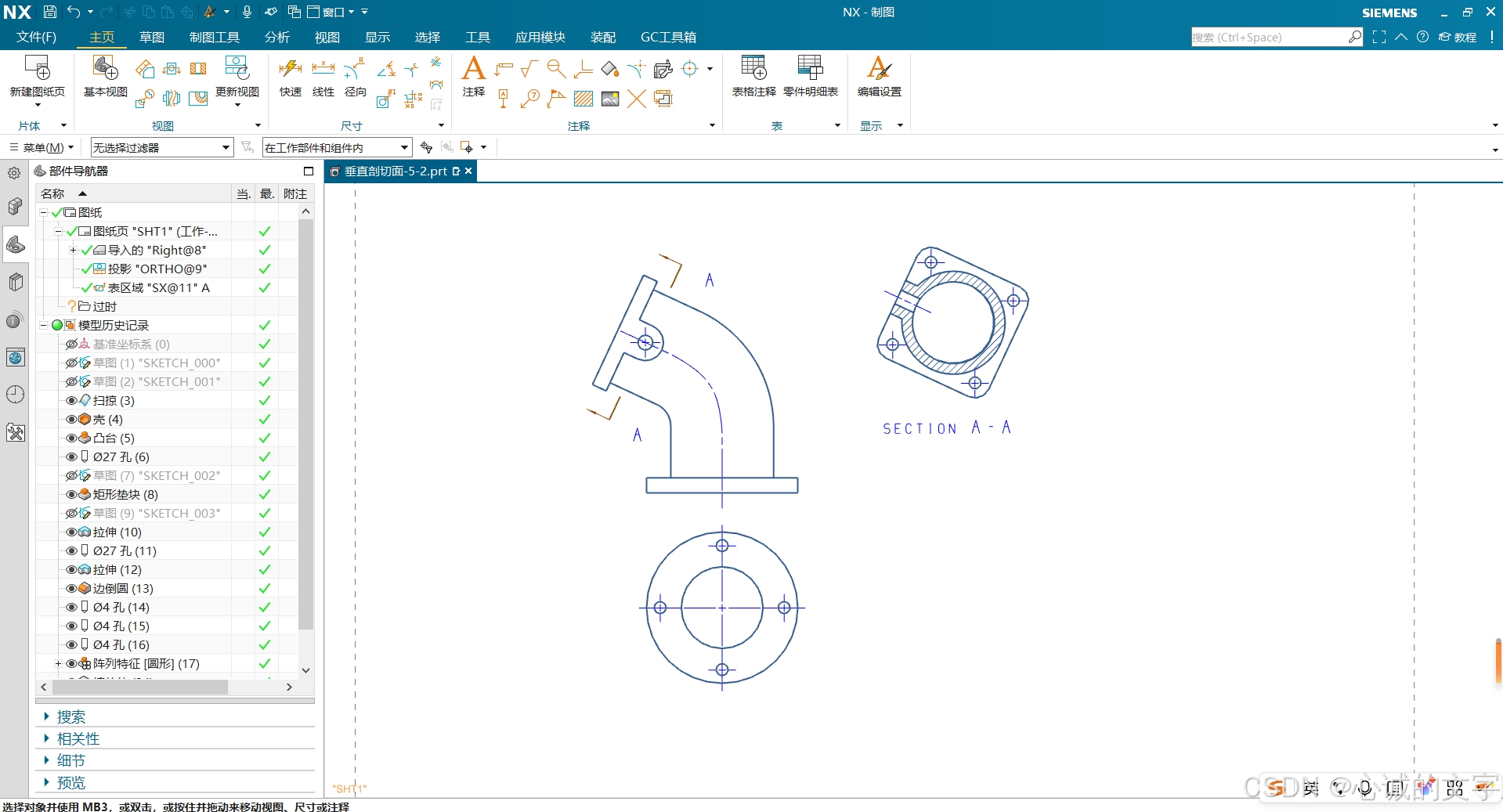Open the Part Navigator sidebar tab icon
The image size is (1503, 812).
[x=15, y=245]
